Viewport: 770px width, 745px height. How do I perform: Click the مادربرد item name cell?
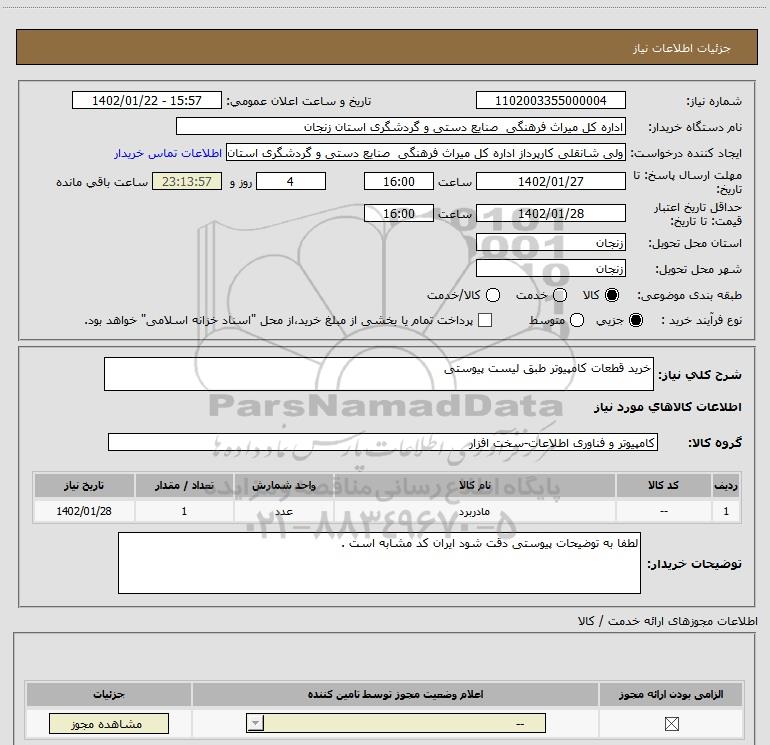475,511
